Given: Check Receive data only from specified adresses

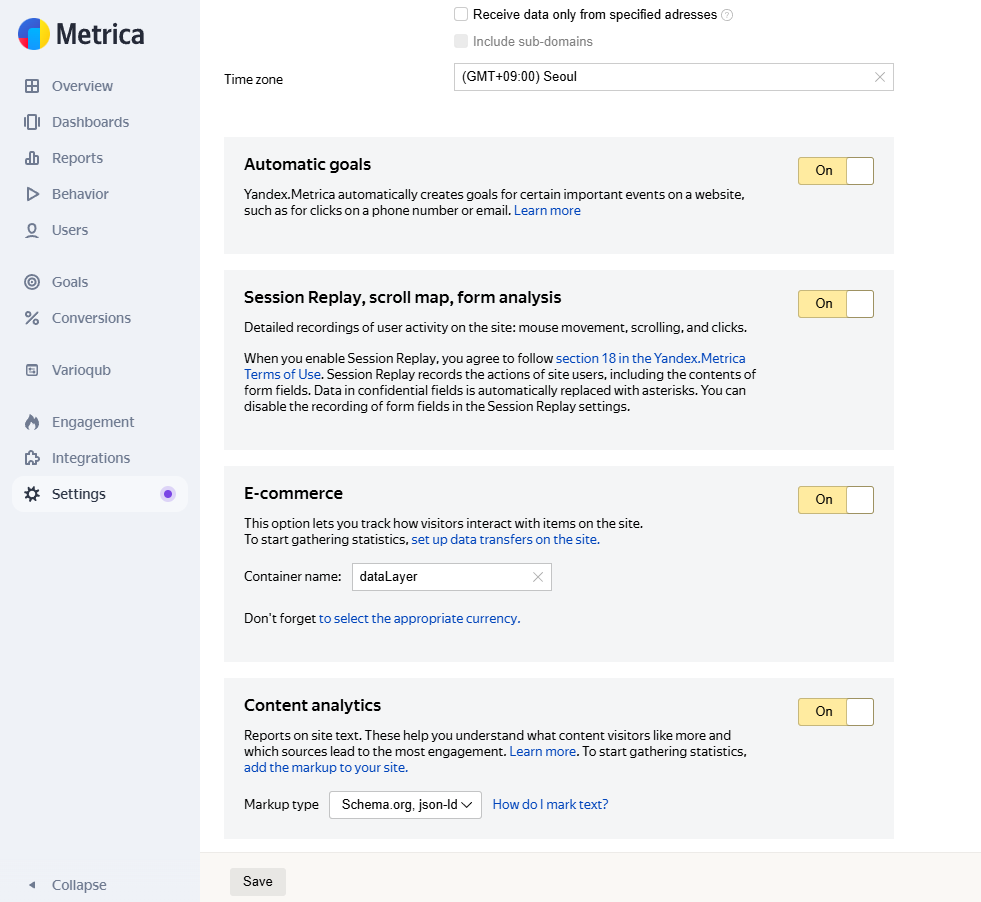Looking at the screenshot, I should point(461,15).
